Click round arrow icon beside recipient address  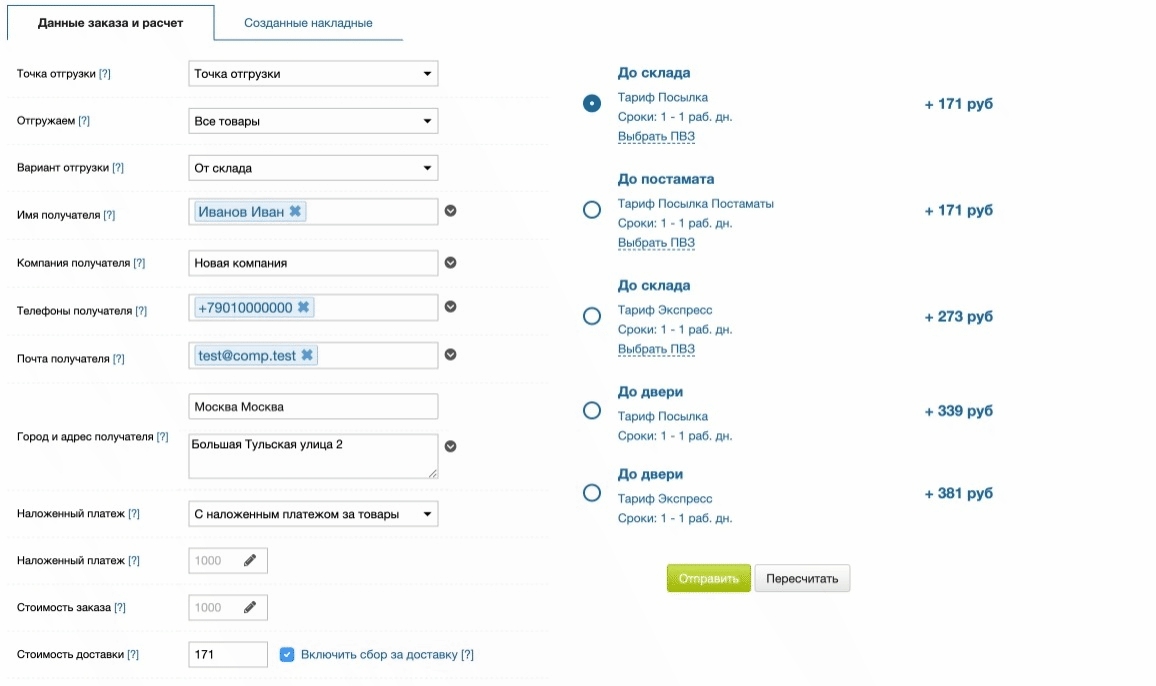pos(451,447)
